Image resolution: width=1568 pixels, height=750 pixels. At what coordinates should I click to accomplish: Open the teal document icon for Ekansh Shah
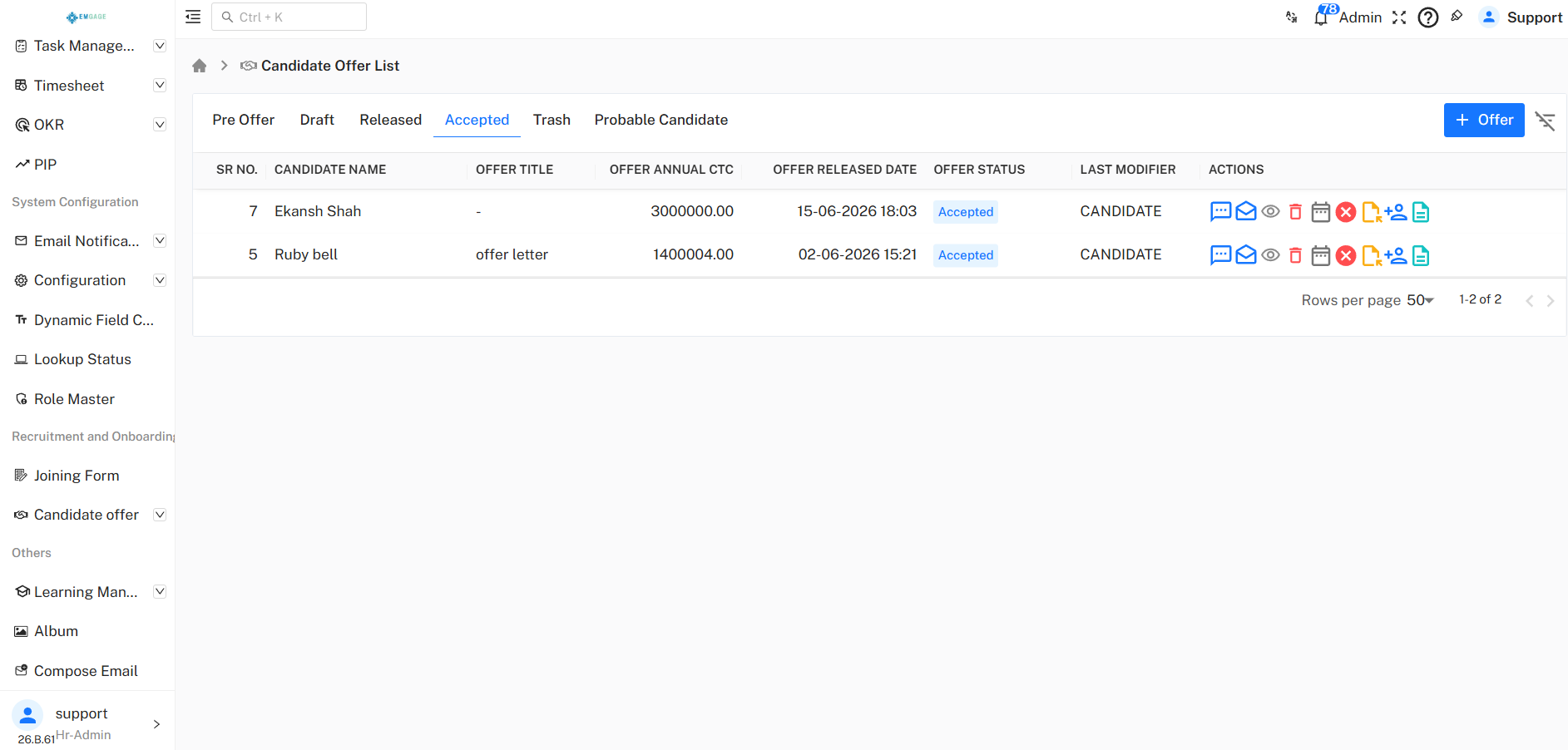(1421, 212)
